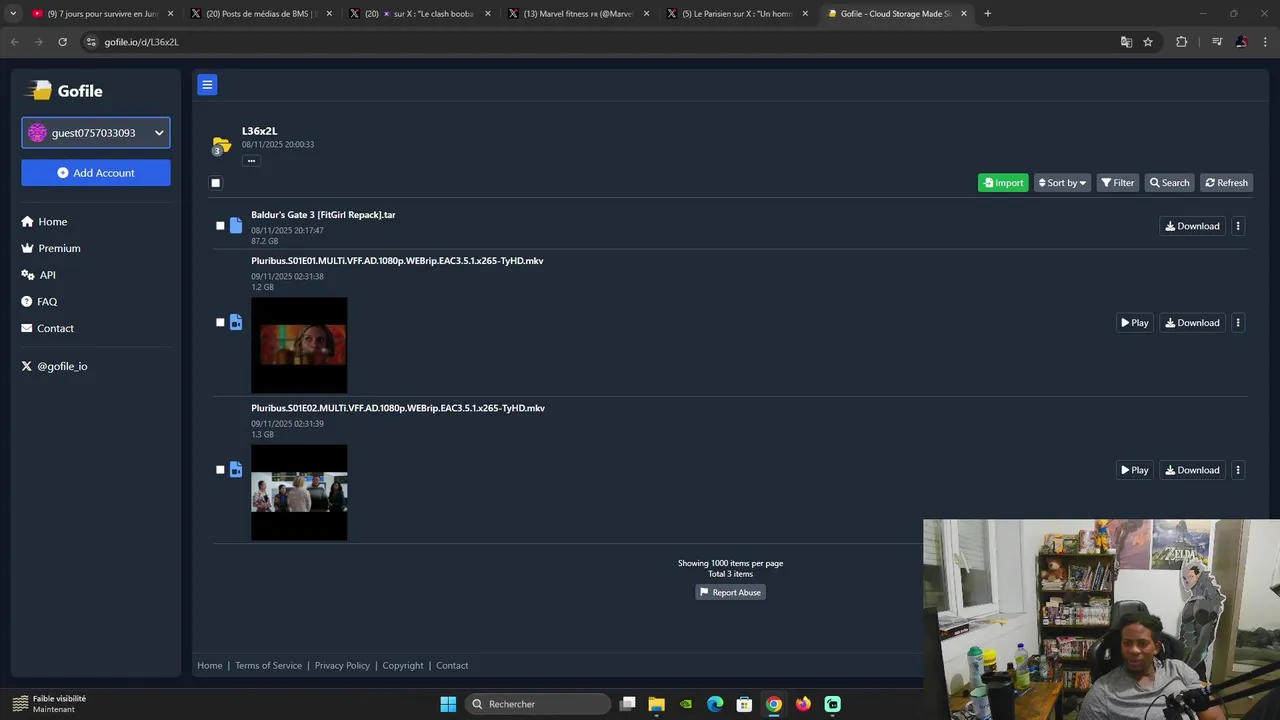Open the Nvidia app from the taskbar
The height and width of the screenshot is (720, 1280).
coord(686,704)
